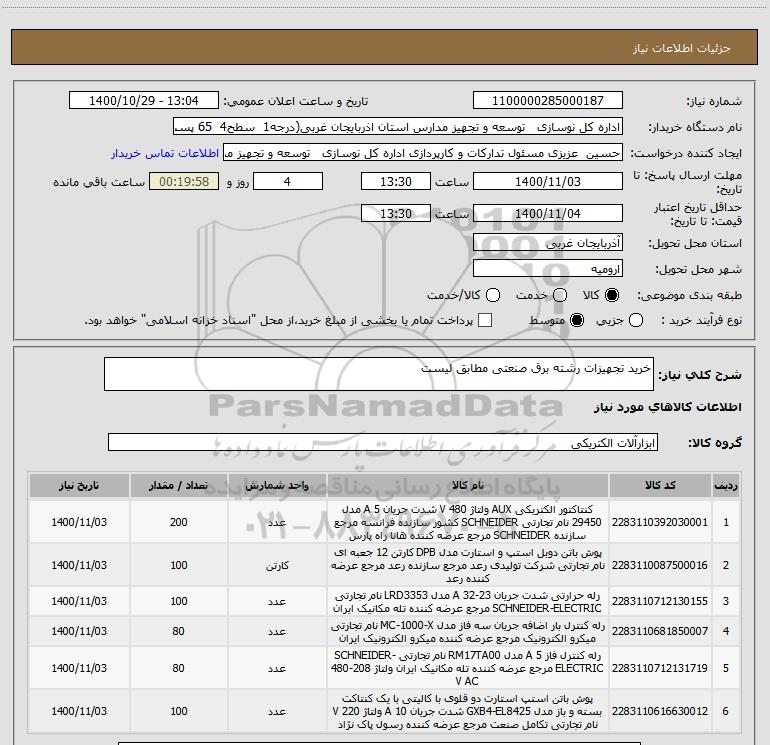This screenshot has width=770, height=745.
Task: Click the DPB double push button product name
Action: point(468,565)
